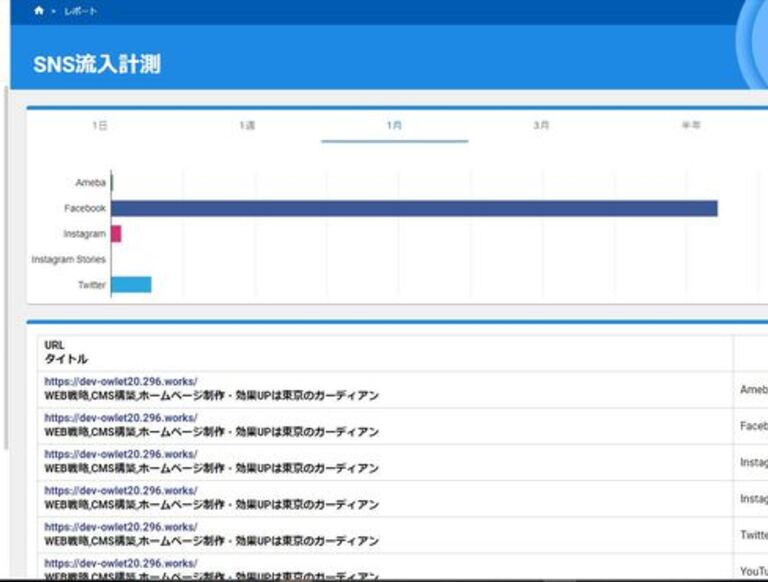This screenshot has height=582, width=768.
Task: Show the 半年 period tab
Action: [x=691, y=126]
